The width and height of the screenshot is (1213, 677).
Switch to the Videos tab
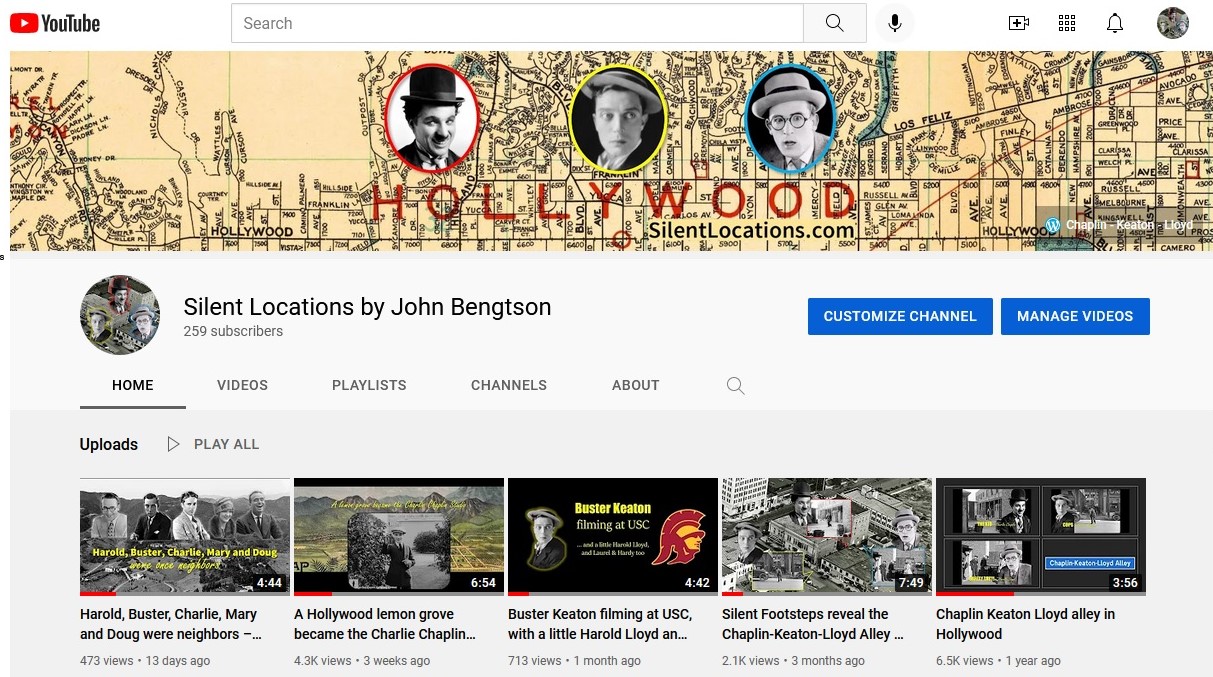(242, 385)
